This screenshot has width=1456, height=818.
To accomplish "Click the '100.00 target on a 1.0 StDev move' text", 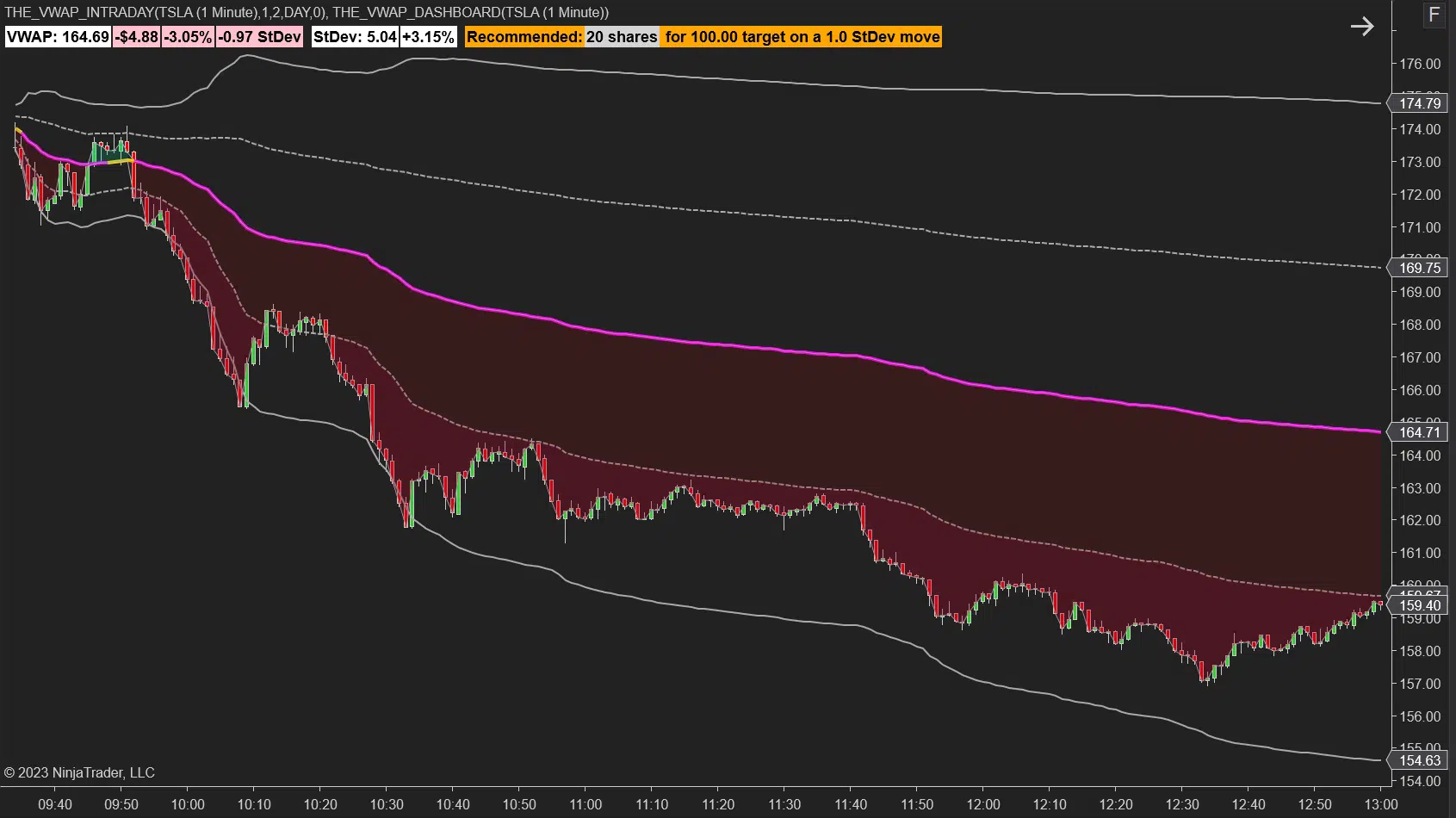I will coord(815,37).
